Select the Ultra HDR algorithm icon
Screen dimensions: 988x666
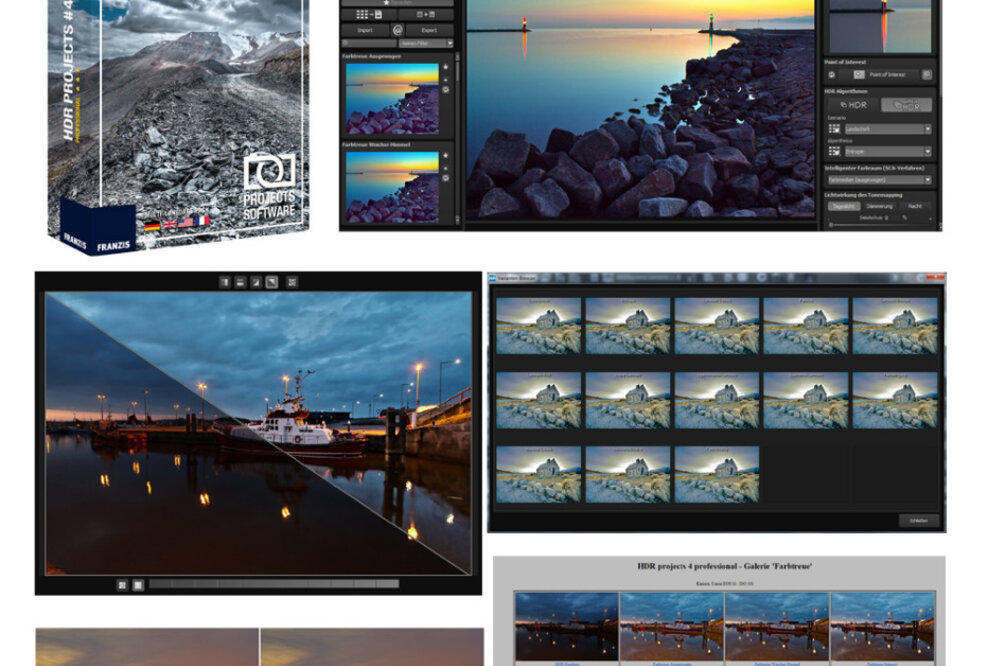(906, 105)
